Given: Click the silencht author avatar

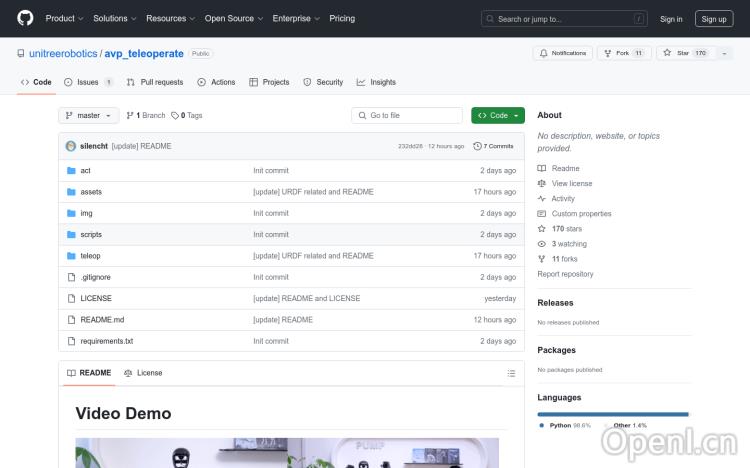Looking at the screenshot, I should click(71, 146).
